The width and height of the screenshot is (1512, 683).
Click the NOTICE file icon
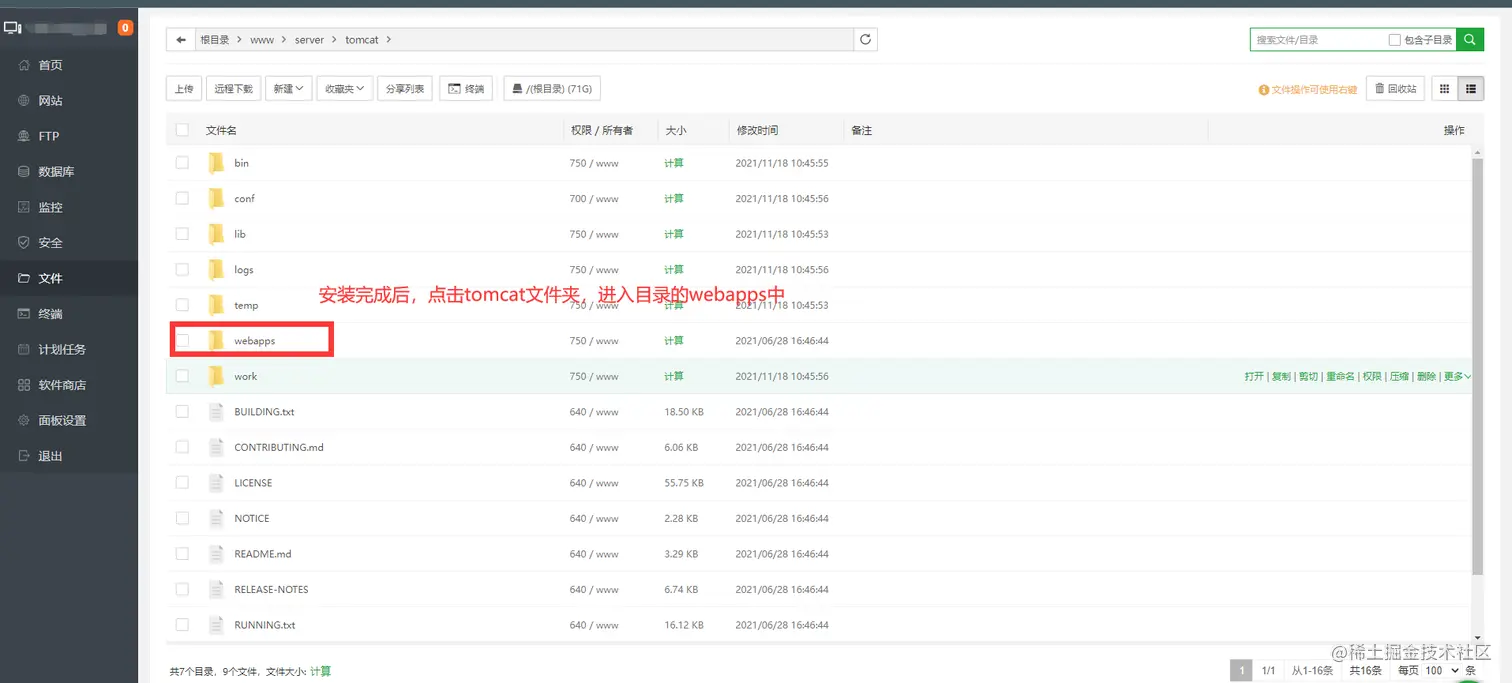(216, 518)
